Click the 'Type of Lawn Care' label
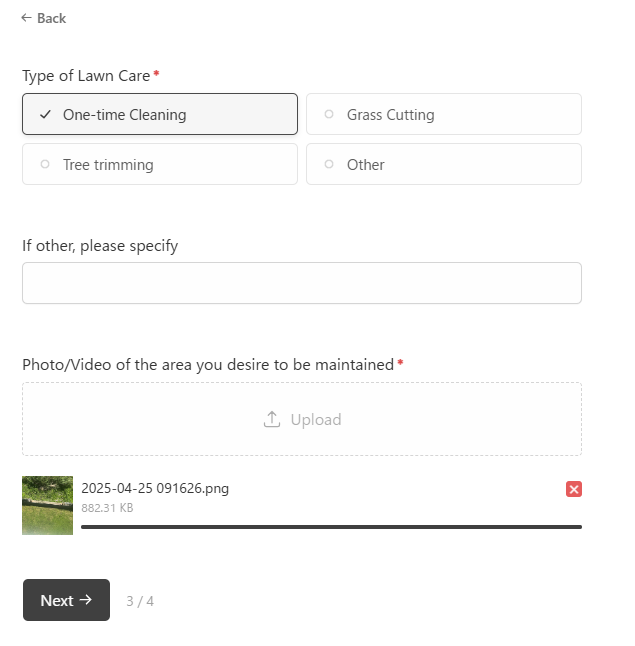The height and width of the screenshot is (646, 635). coord(86,75)
